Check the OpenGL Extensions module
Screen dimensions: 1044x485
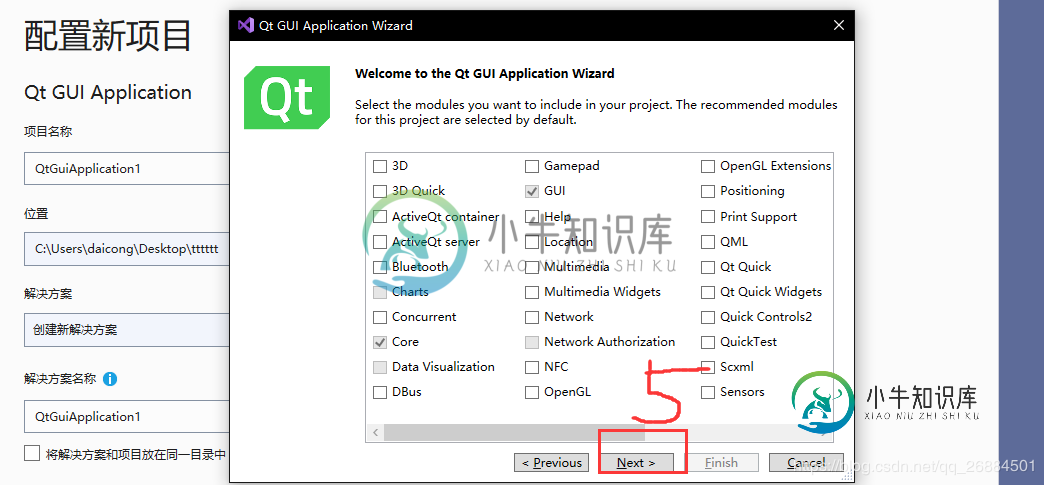click(708, 166)
